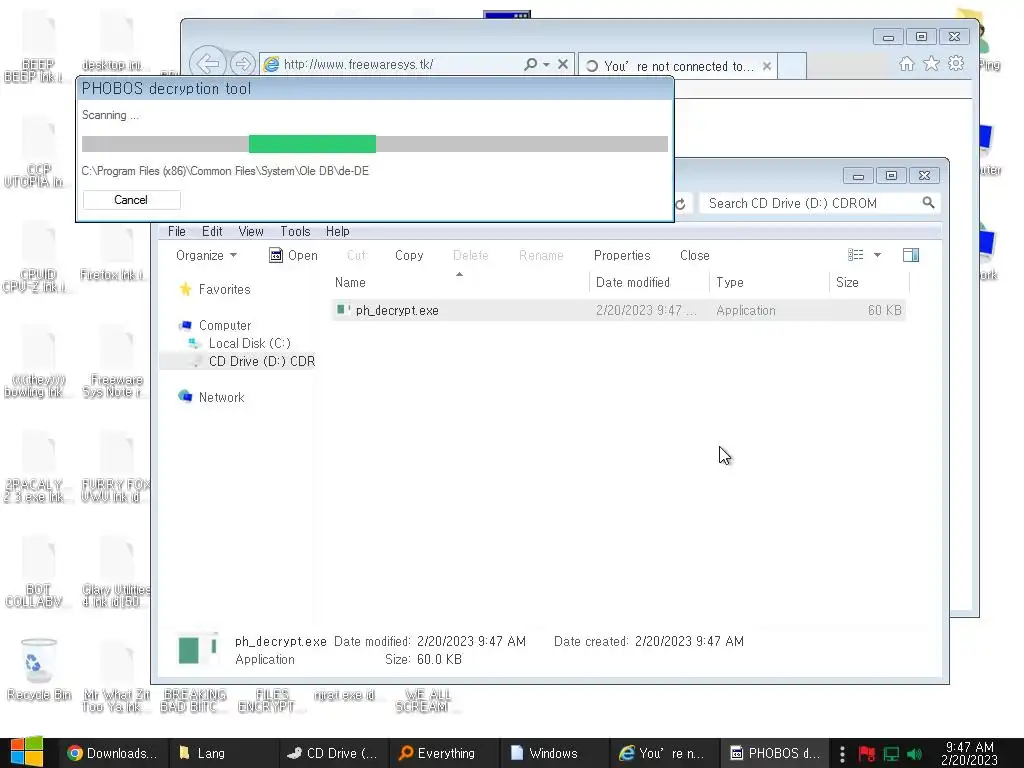Stop loading with address bar X

tap(563, 64)
